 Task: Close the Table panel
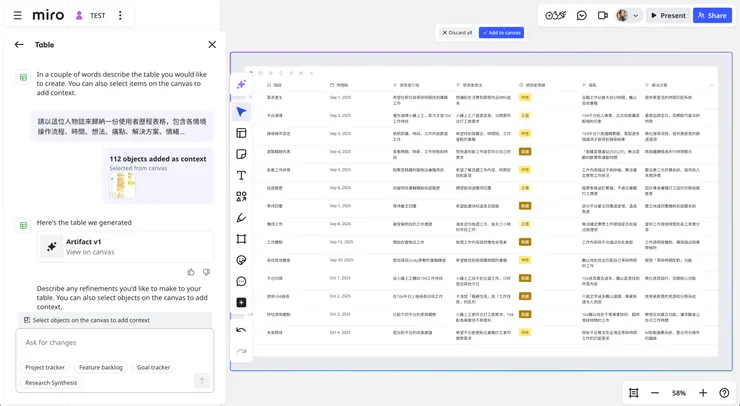coord(212,44)
